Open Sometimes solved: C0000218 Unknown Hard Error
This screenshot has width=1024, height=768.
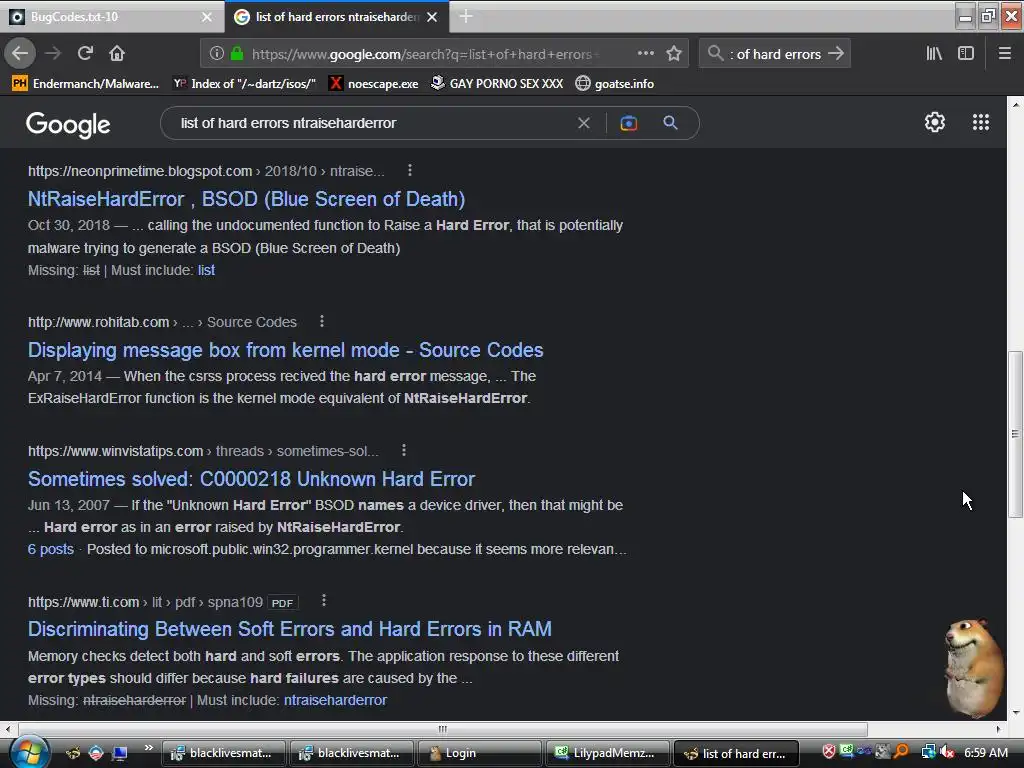point(251,479)
